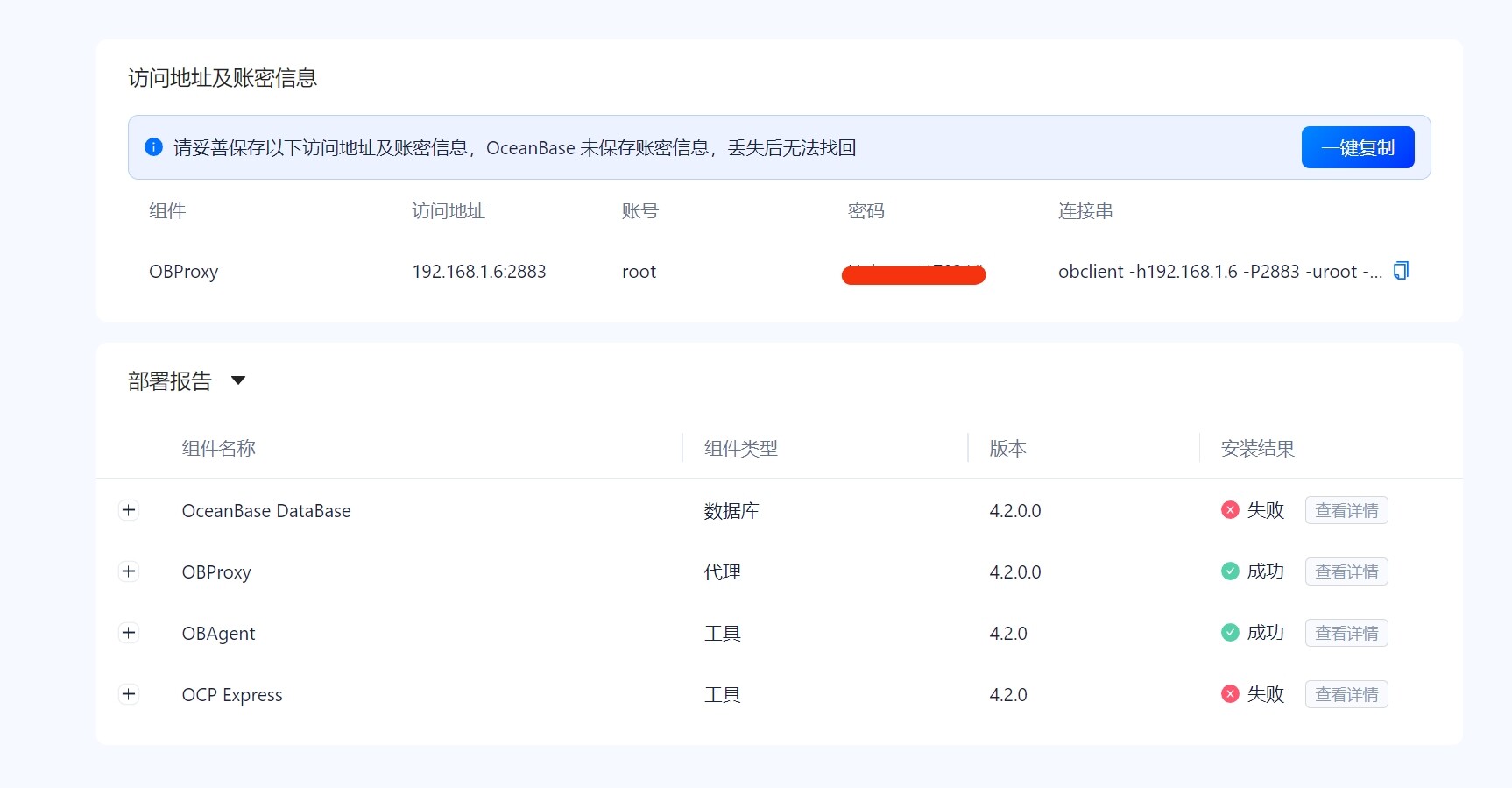This screenshot has width=1512, height=788.
Task: Click the access address 192.168.1.6:2883
Action: point(479,272)
